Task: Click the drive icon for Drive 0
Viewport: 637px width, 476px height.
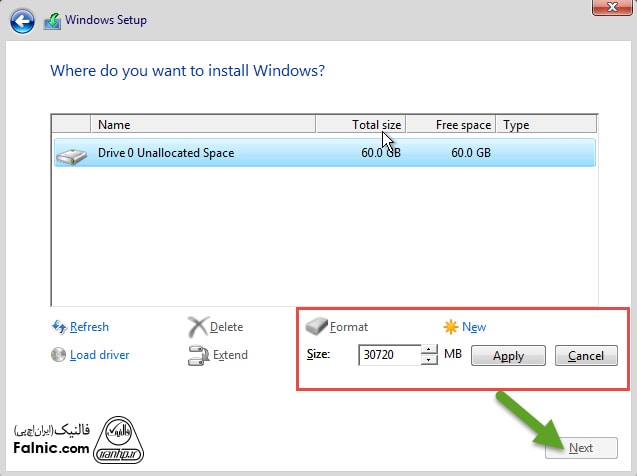Action: coord(70,154)
